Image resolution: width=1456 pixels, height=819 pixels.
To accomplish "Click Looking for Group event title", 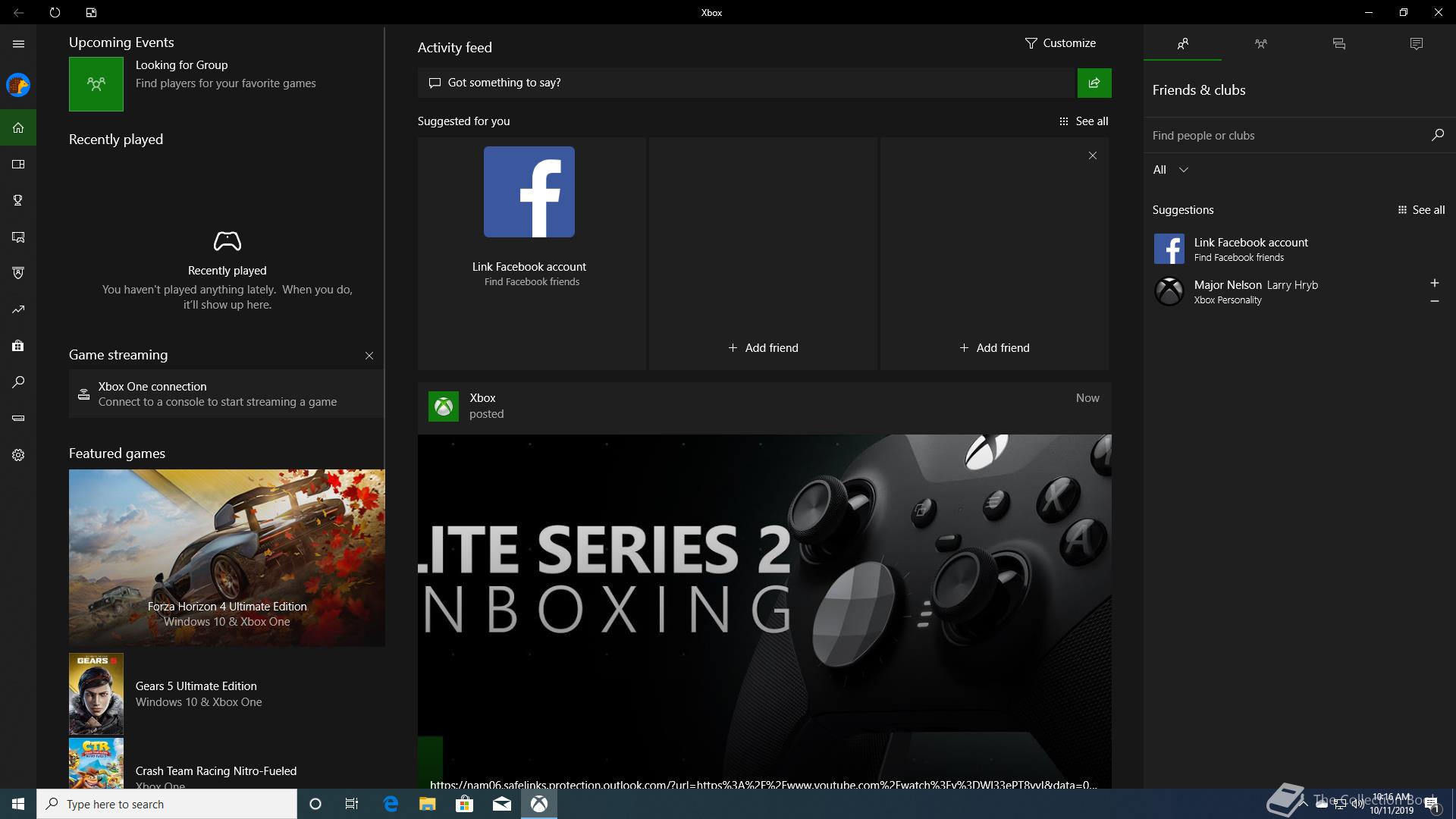I will pyautogui.click(x=182, y=65).
